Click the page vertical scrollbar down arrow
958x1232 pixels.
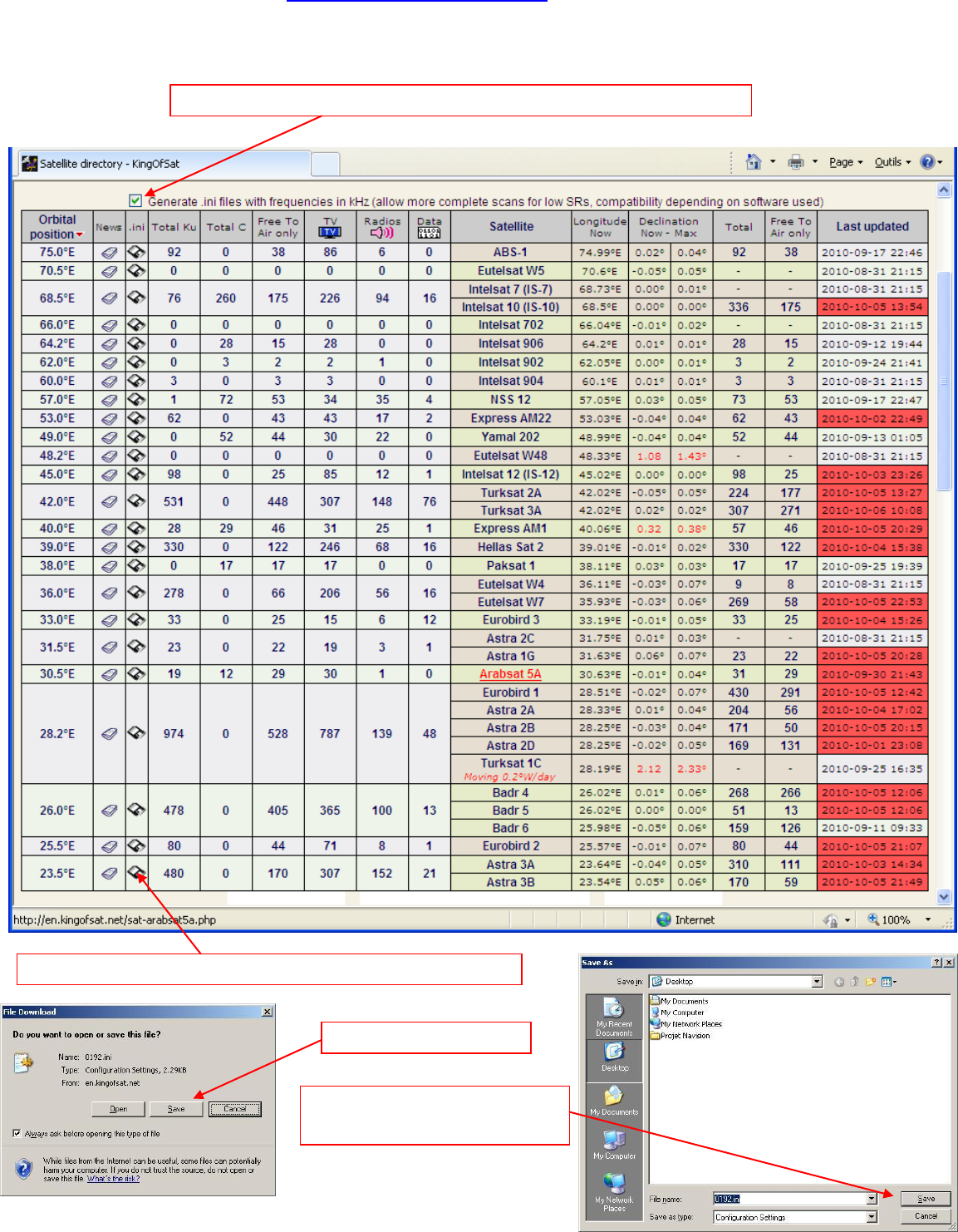click(943, 897)
